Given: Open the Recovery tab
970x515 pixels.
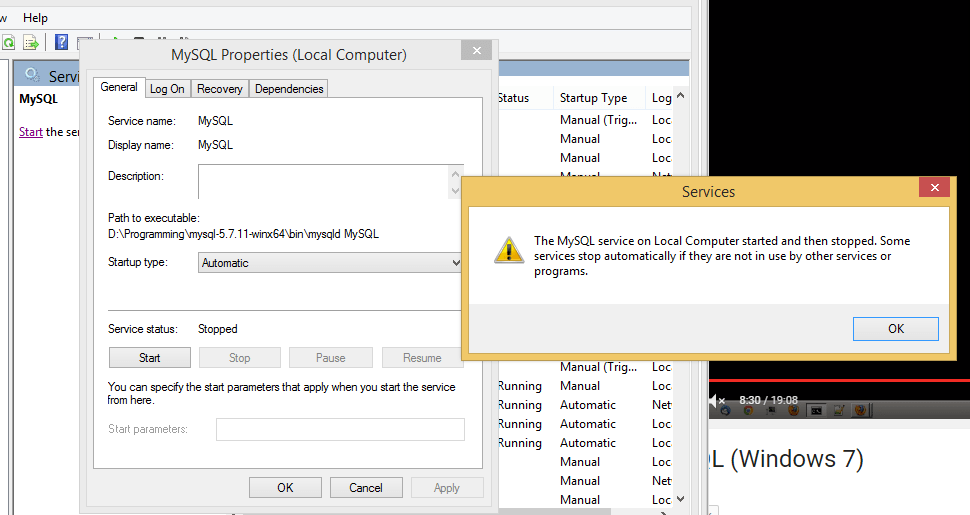Looking at the screenshot, I should (220, 89).
